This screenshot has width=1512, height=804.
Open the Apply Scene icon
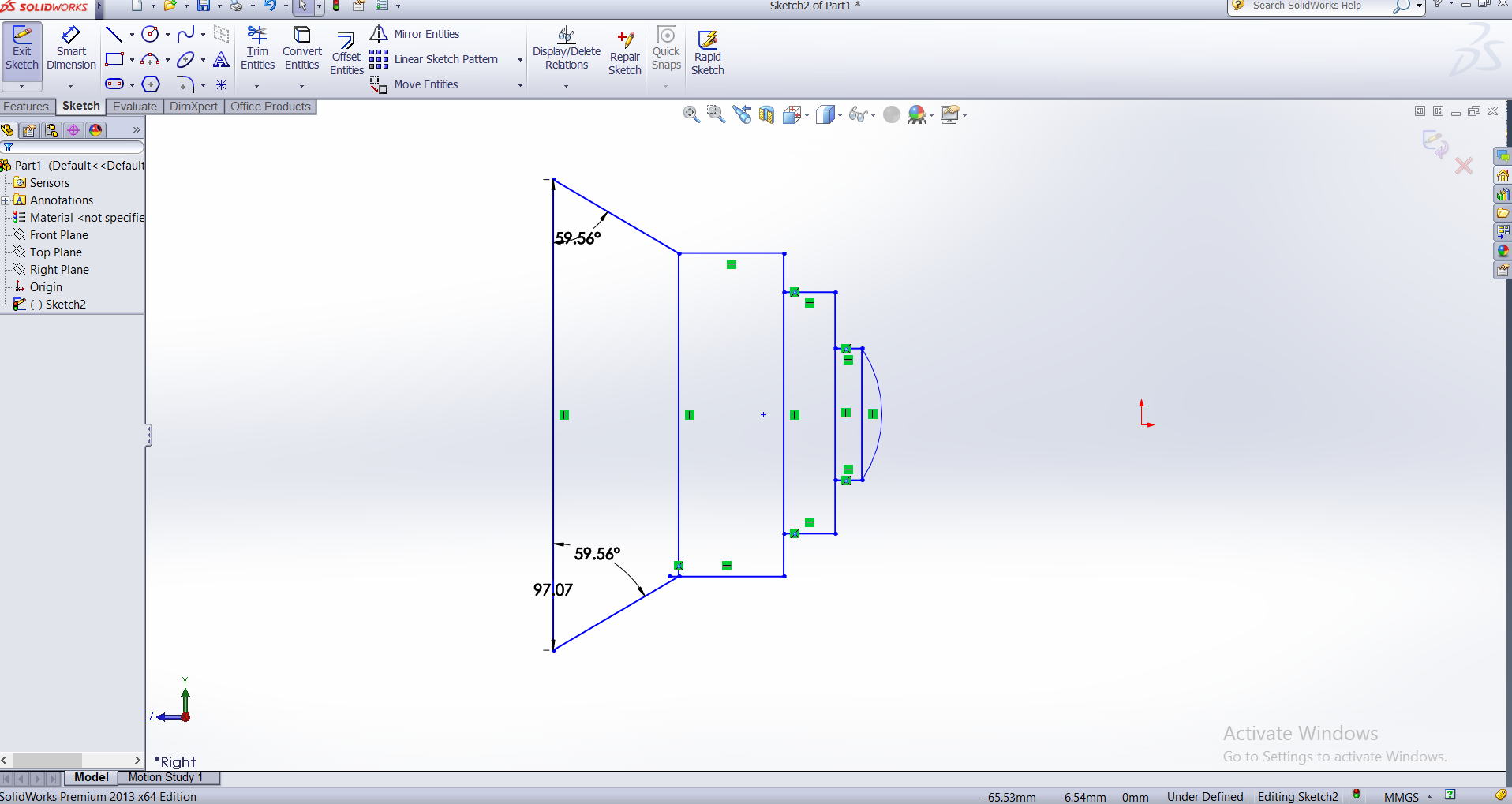tap(917, 115)
